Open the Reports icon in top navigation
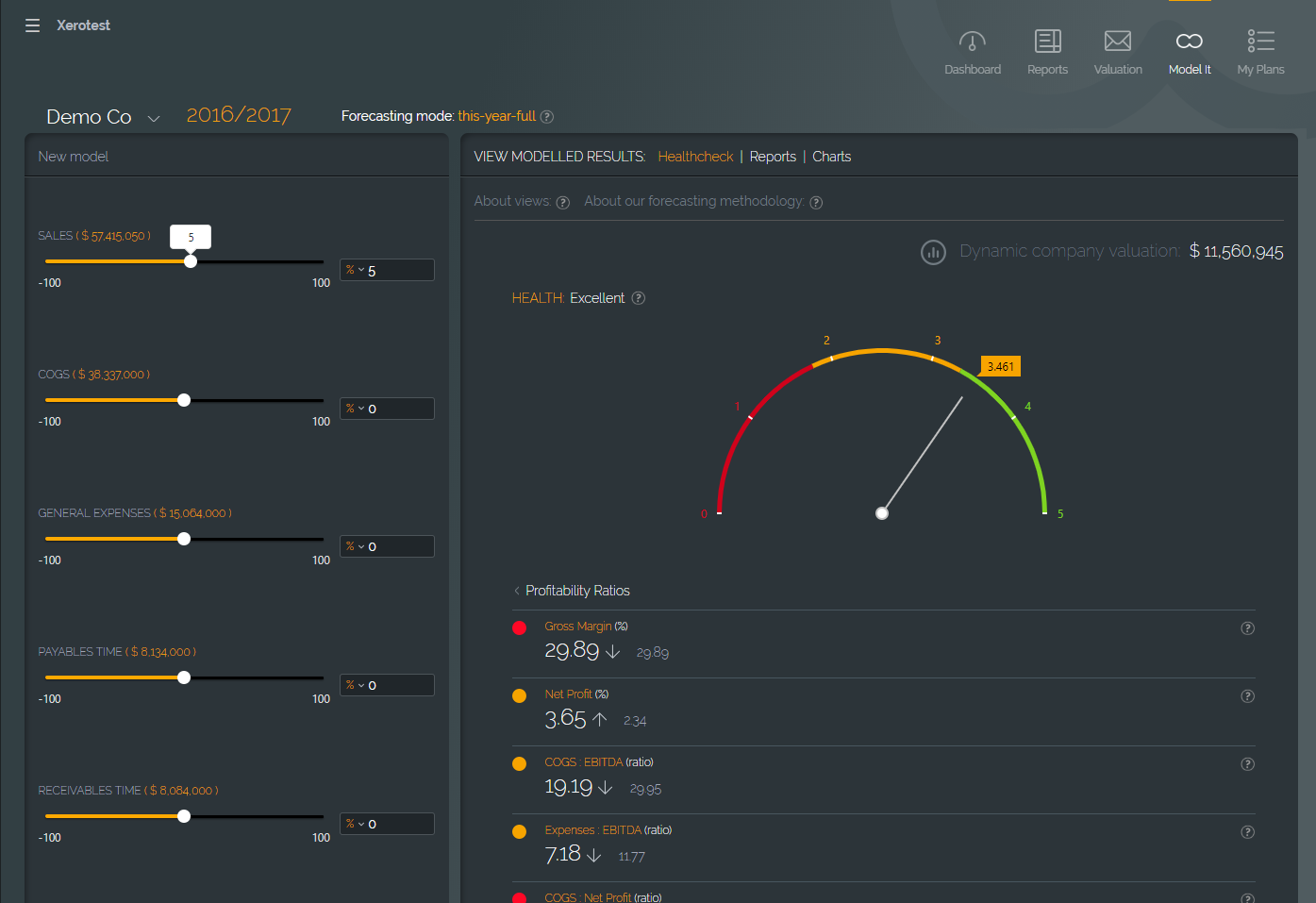The height and width of the screenshot is (903, 1316). [1047, 42]
